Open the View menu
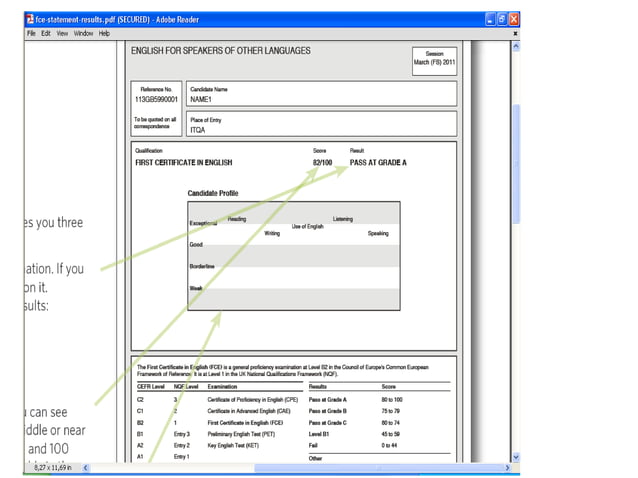This screenshot has height=478, width=638. tap(62, 33)
